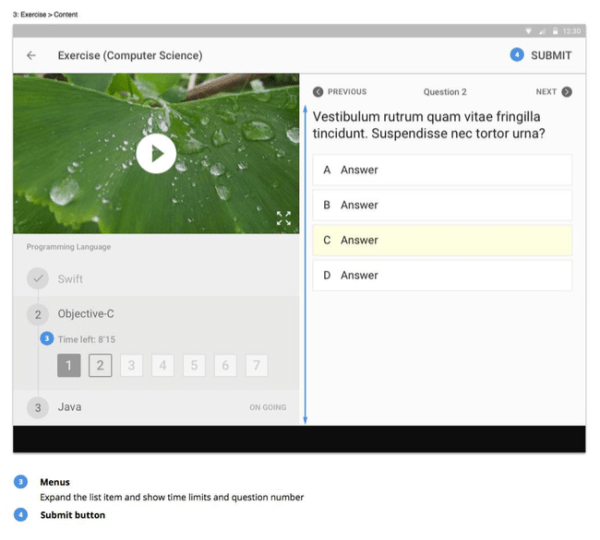The height and width of the screenshot is (540, 600).
Task: Select answer A
Action: (442, 170)
